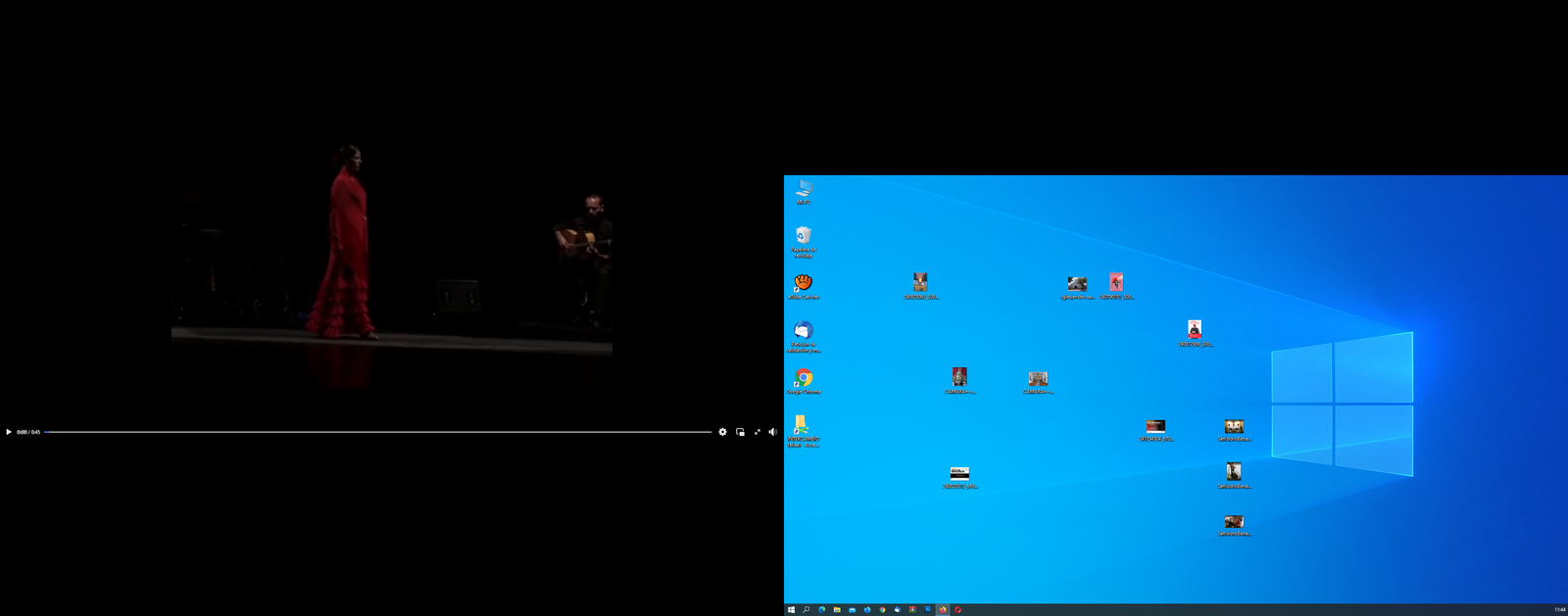Open Opera browser from the taskbar

pyautogui.click(x=957, y=609)
